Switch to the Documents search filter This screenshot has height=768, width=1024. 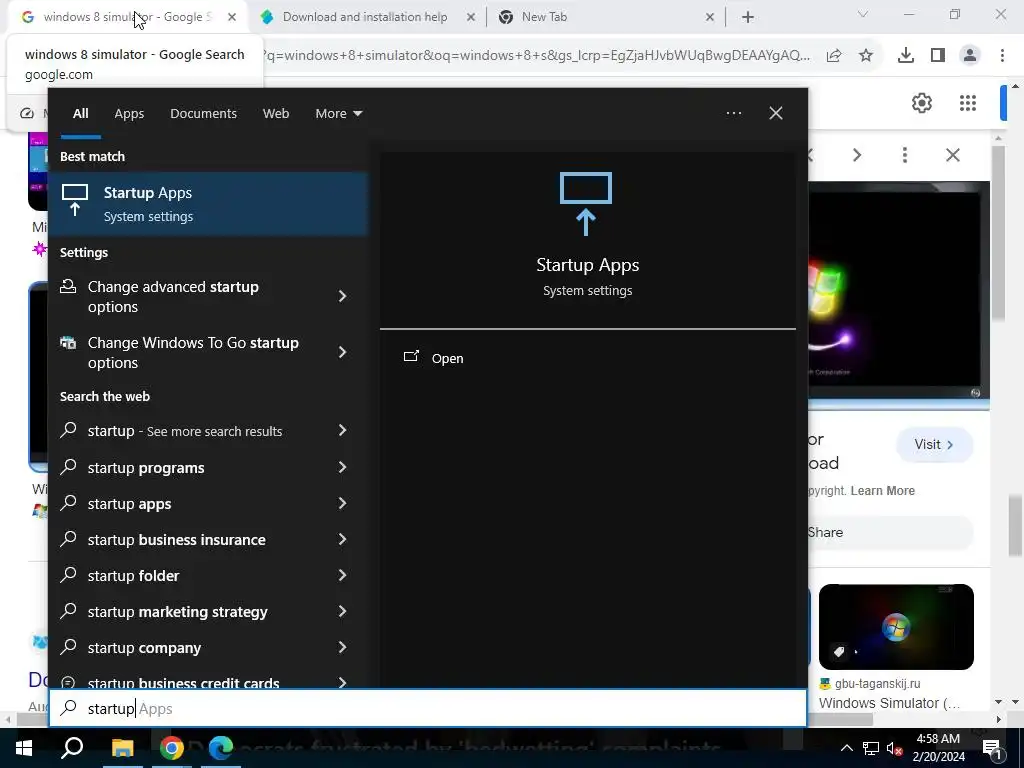(203, 114)
